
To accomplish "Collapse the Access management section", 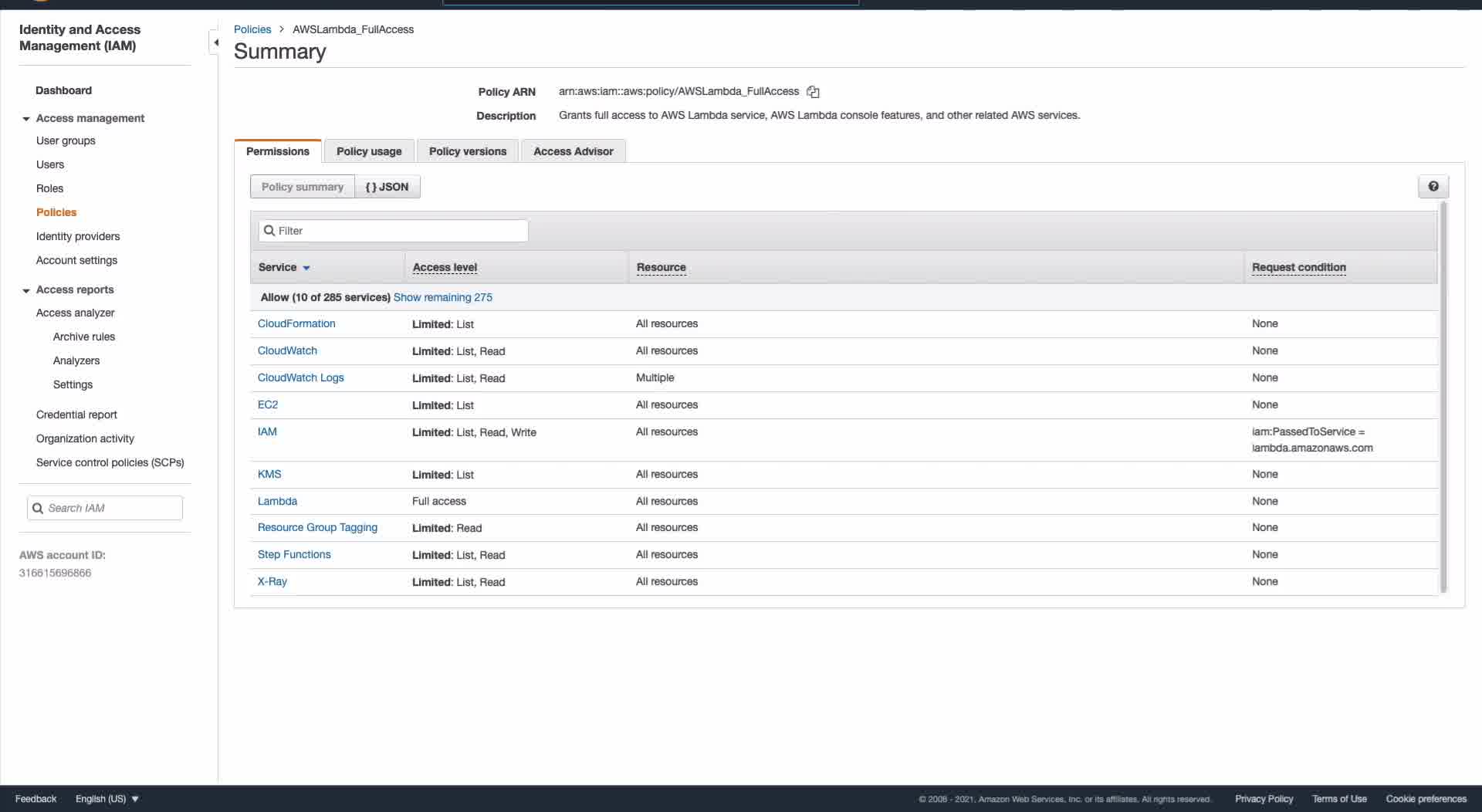I will click(x=26, y=119).
